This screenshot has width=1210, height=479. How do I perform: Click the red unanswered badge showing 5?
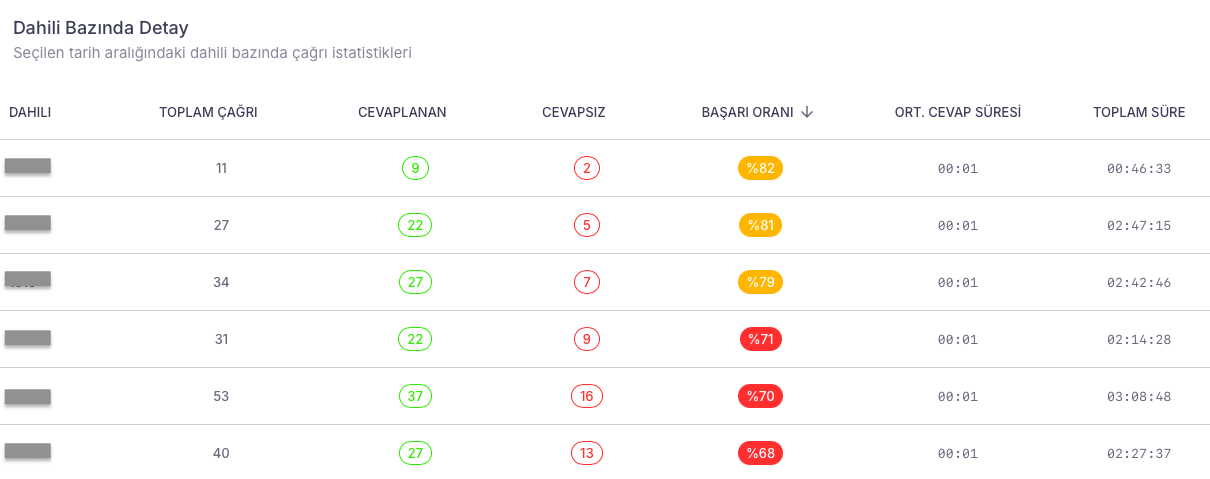point(586,225)
